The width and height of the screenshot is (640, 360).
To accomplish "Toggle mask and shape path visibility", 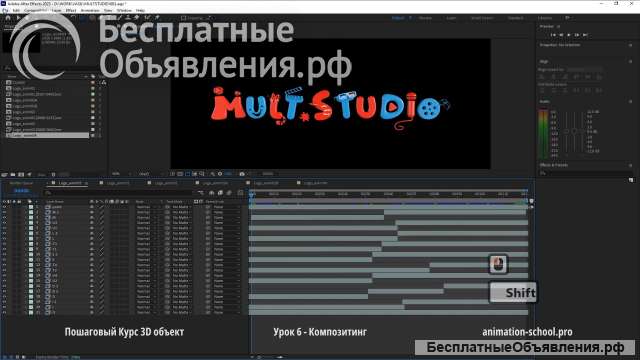I will coord(187,174).
